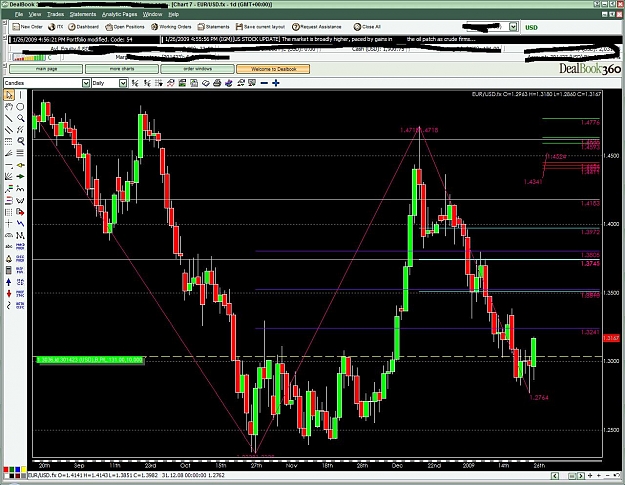Click the zoom out minus icon
Image resolution: width=625 pixels, height=485 pixels.
click(x=264, y=83)
